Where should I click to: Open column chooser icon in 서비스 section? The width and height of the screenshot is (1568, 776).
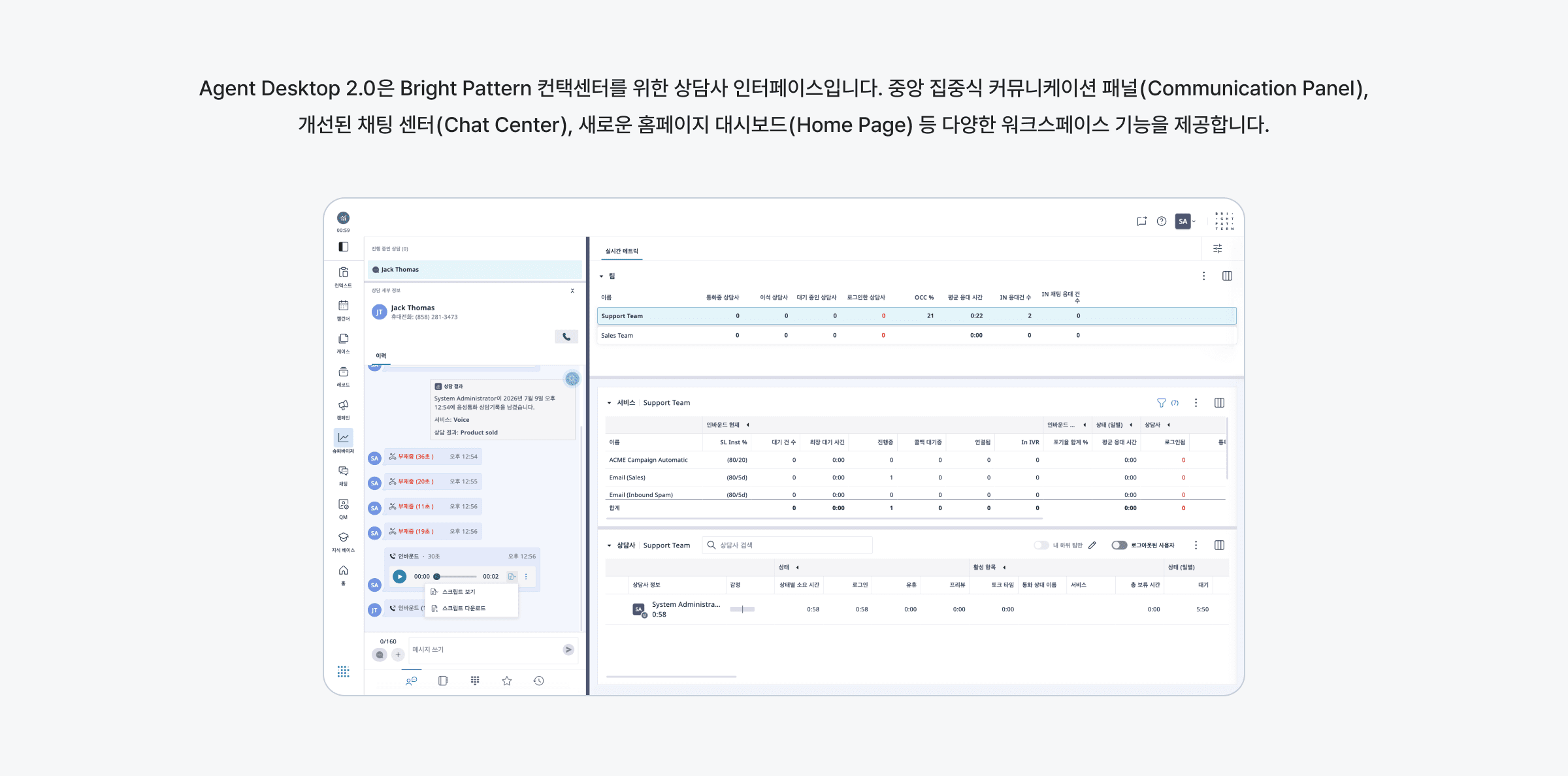1219,403
